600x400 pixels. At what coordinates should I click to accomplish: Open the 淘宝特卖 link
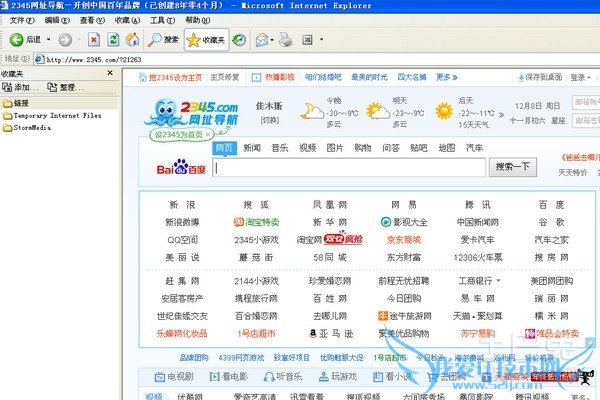256,222
